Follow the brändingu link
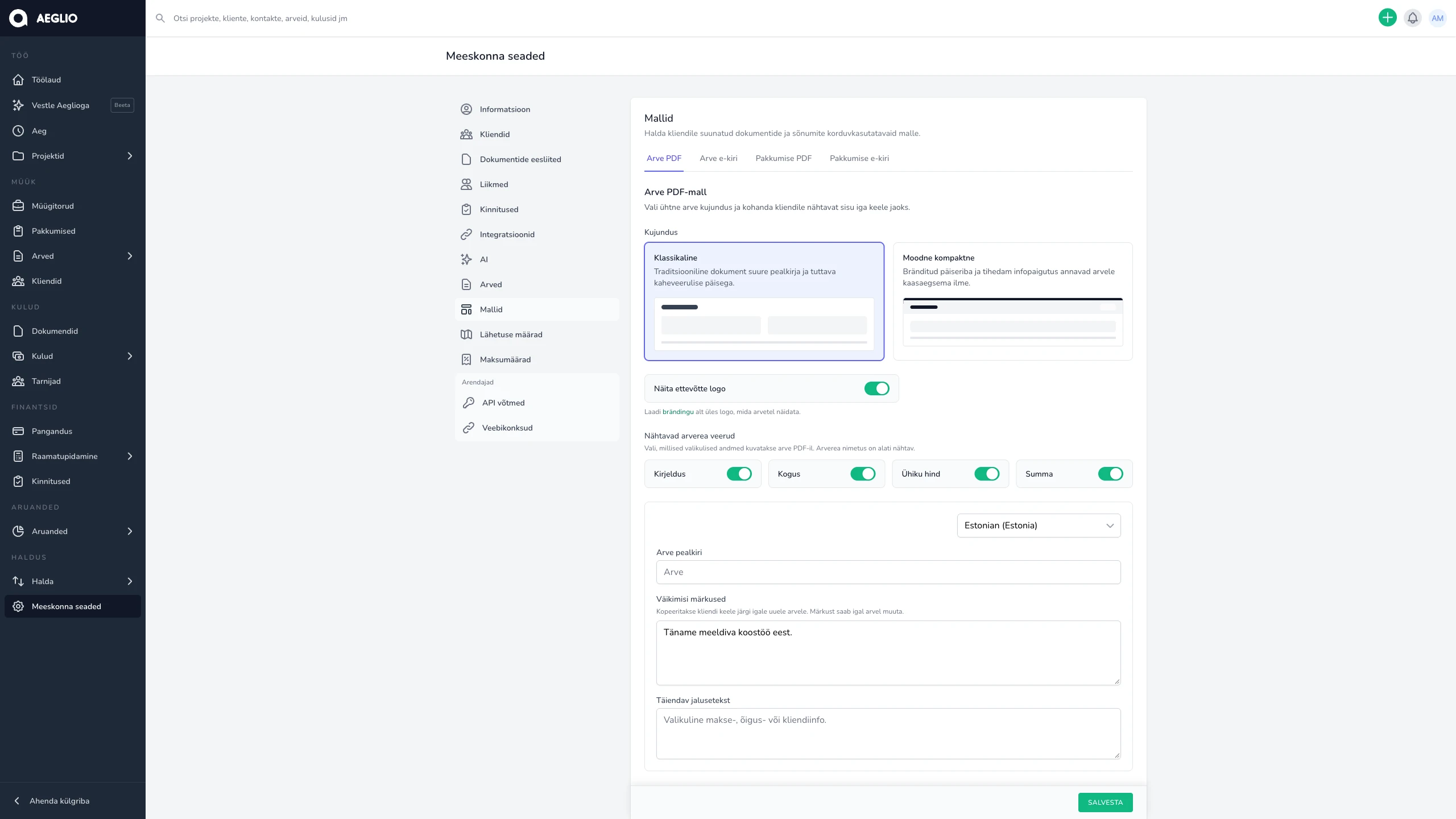 tap(678, 412)
